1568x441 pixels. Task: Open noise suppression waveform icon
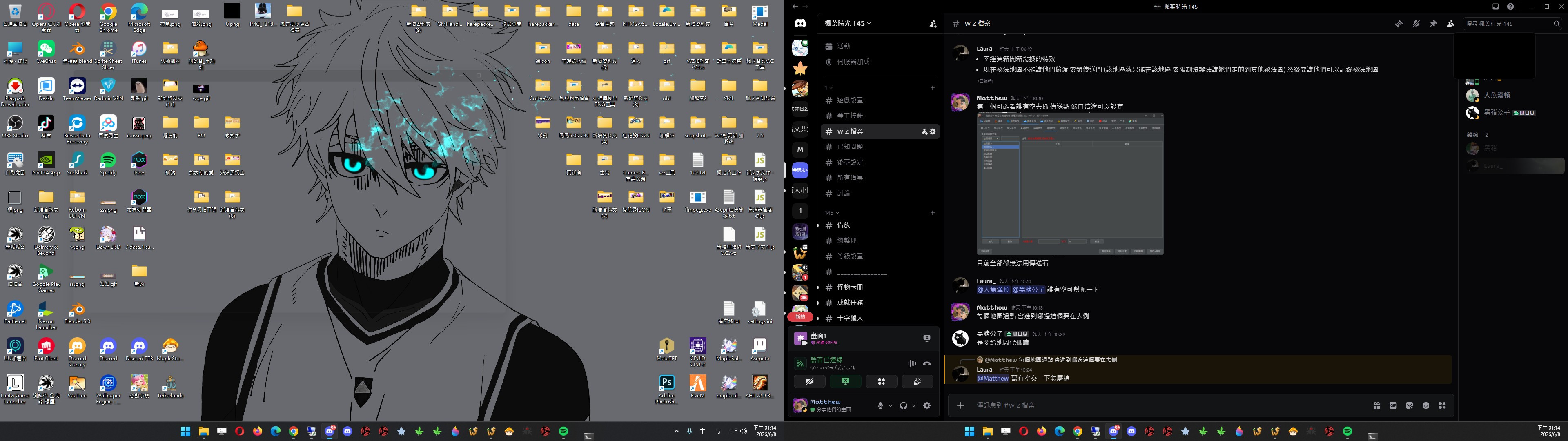(912, 364)
